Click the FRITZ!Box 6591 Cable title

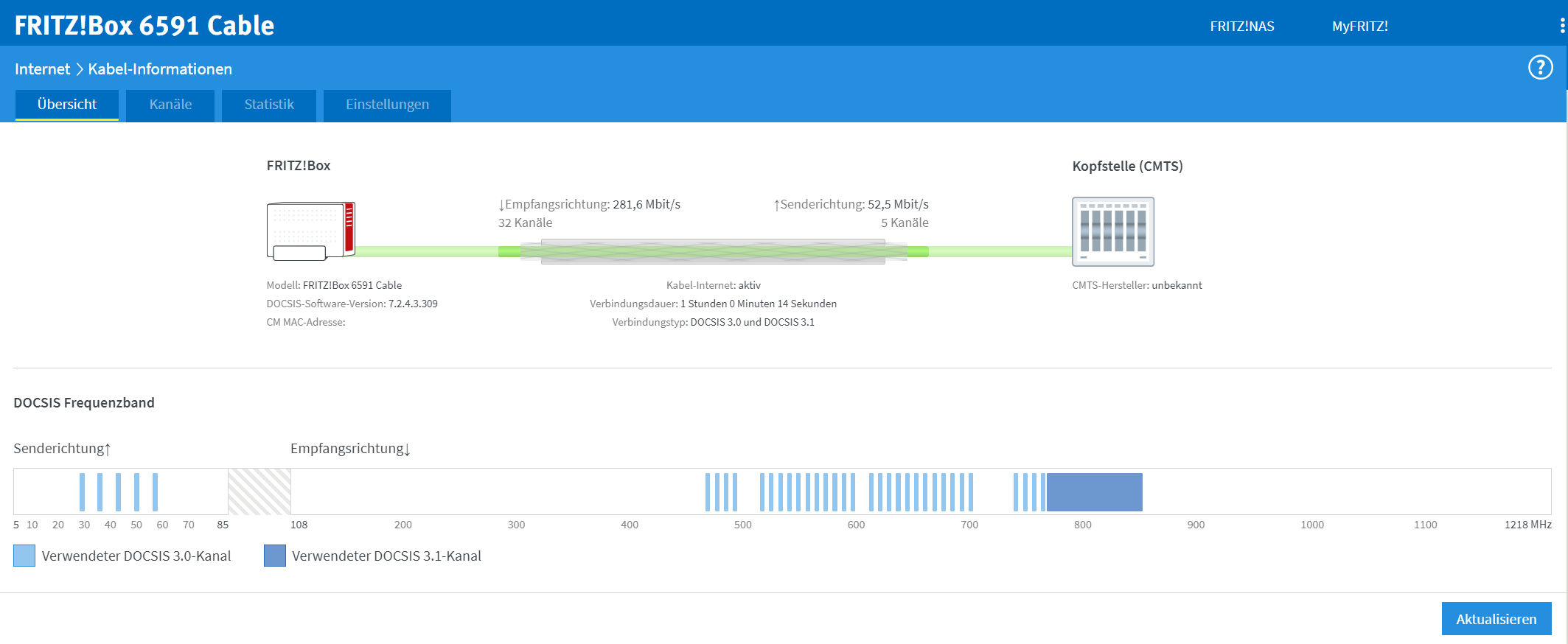click(x=144, y=26)
